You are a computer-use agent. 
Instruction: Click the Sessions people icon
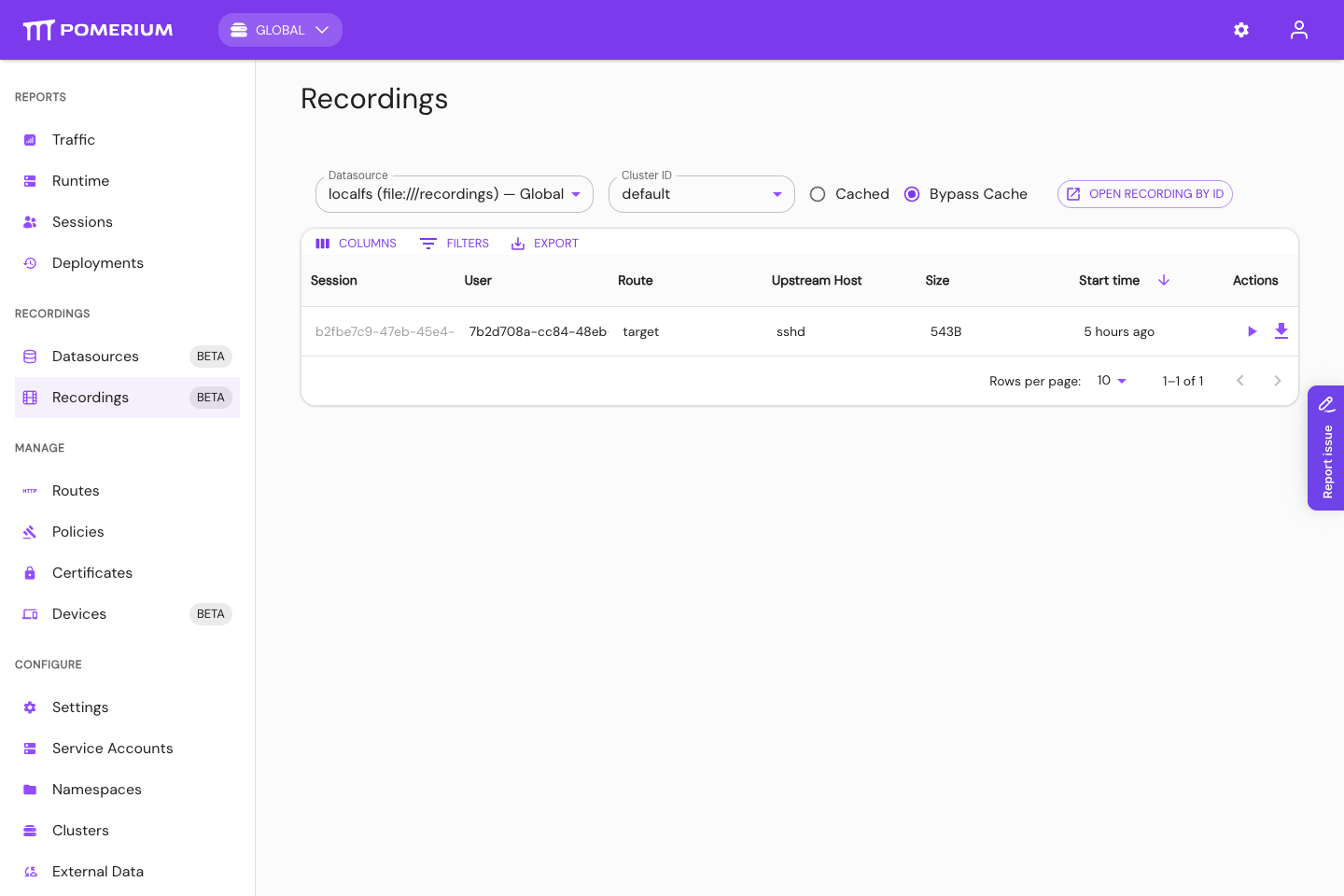[30, 222]
